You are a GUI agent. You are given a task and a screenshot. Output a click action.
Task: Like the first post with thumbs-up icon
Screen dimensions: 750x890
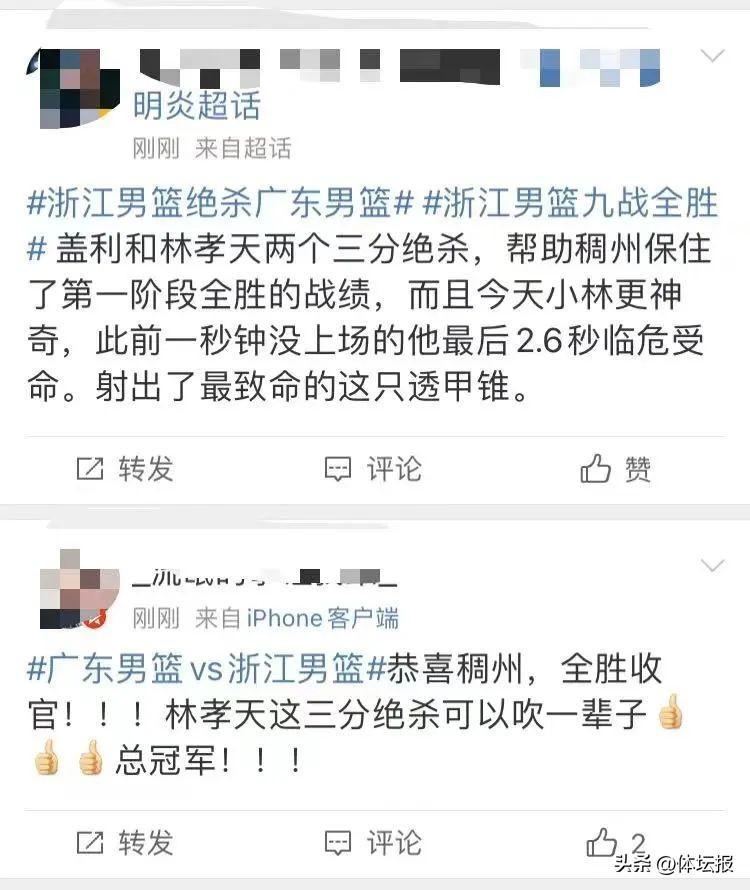(595, 468)
